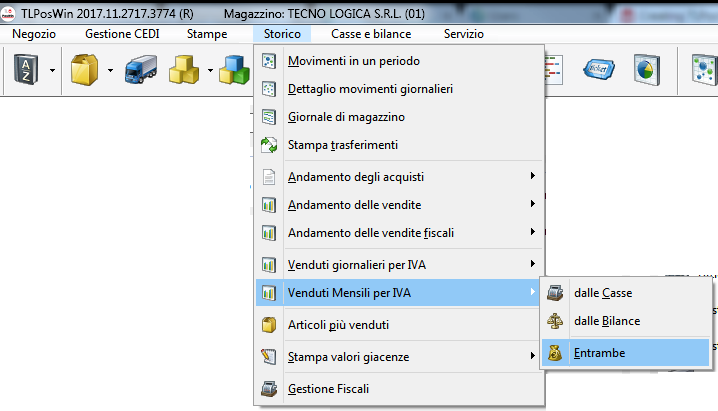Click the scales icon next to dalle Bilance
Screen dimensions: 718x411
click(555, 321)
